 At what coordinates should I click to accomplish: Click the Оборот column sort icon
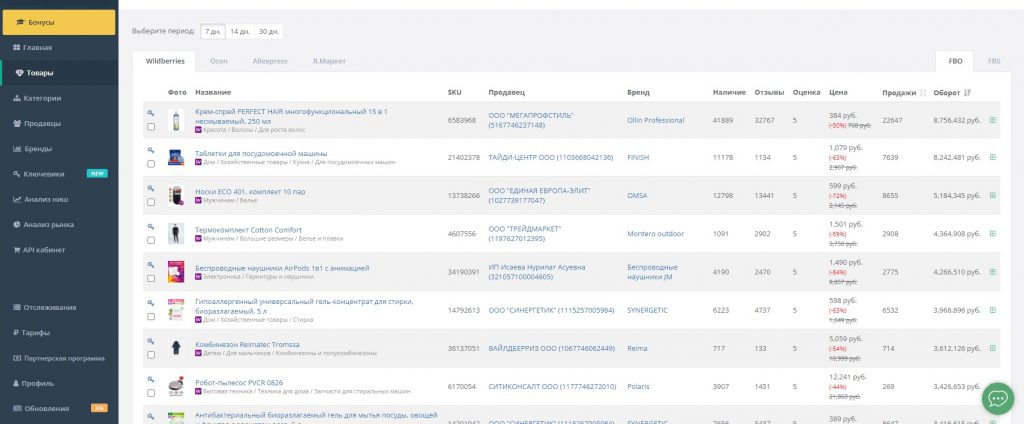tap(968, 93)
